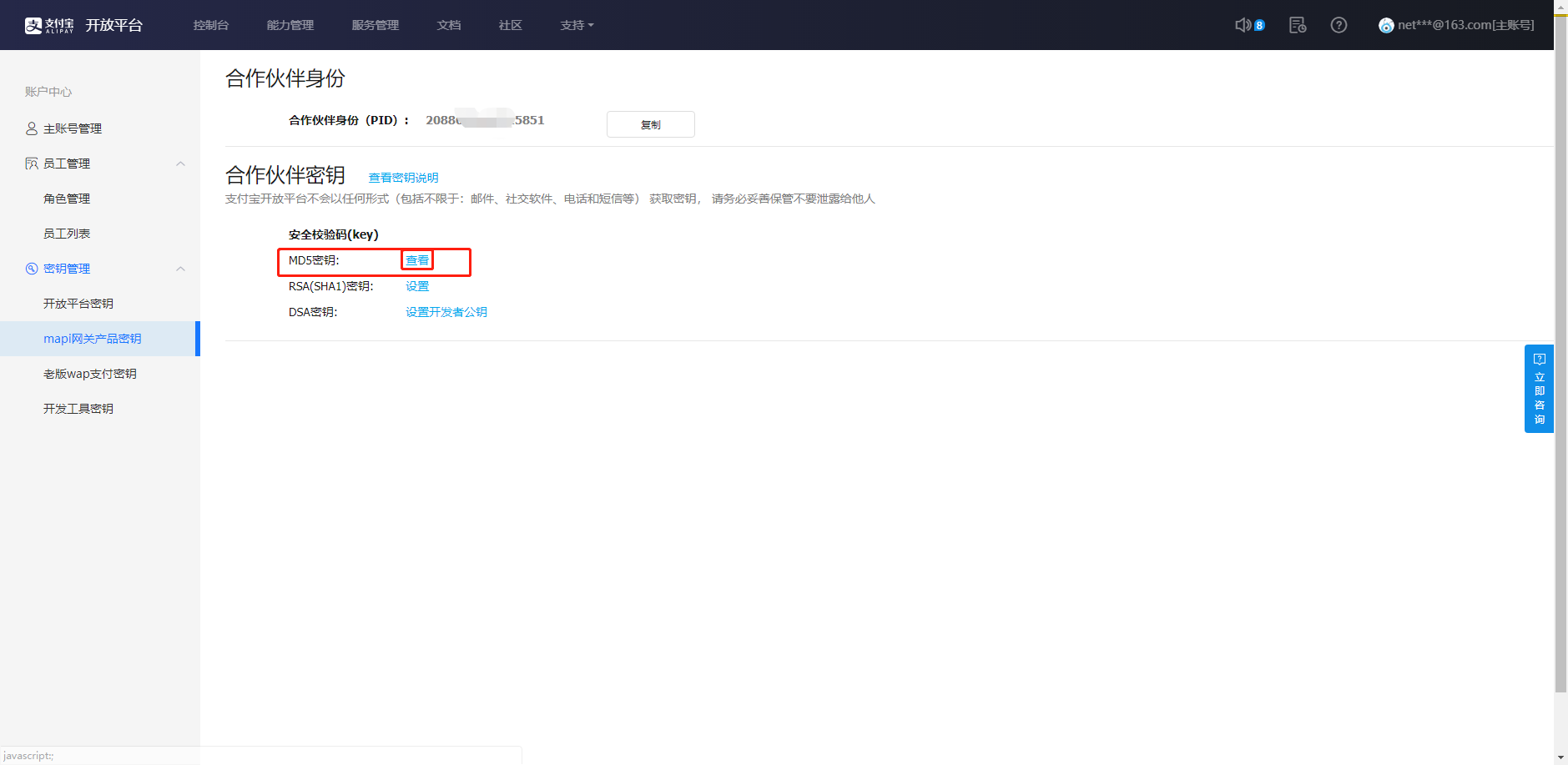The image size is (1568, 765).
Task: Open the 查看密钥说明 link
Action: click(403, 178)
